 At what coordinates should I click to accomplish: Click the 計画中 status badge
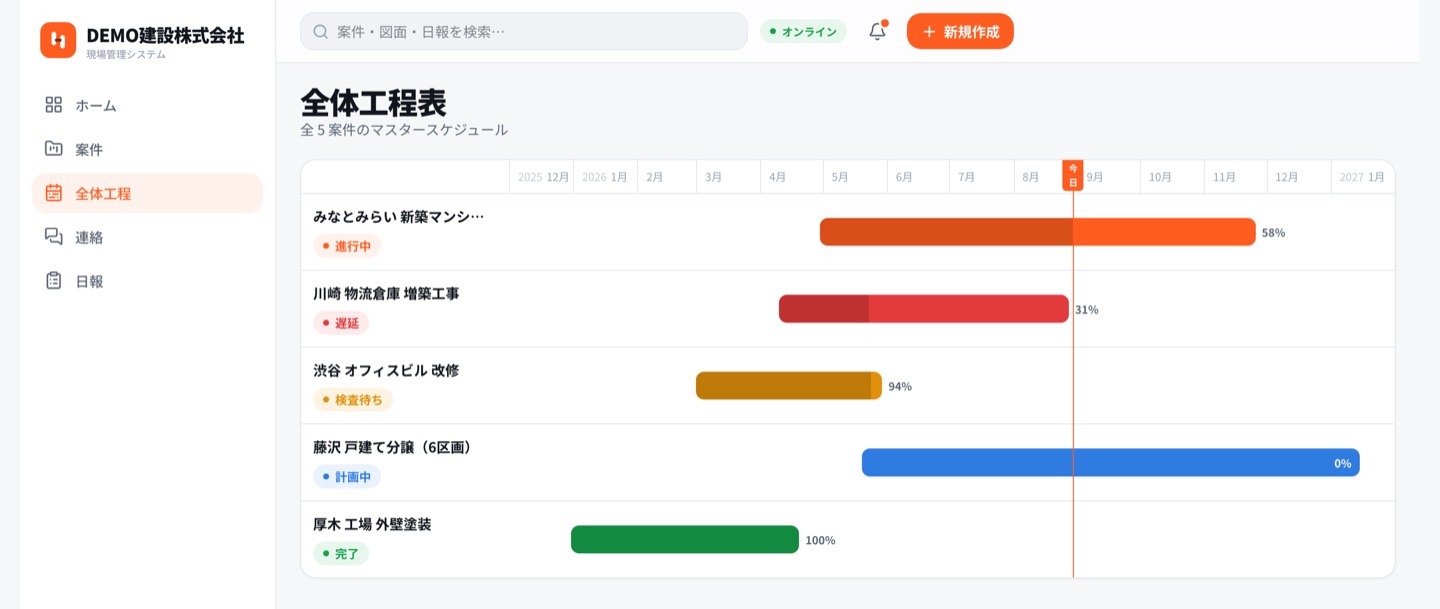pos(347,477)
